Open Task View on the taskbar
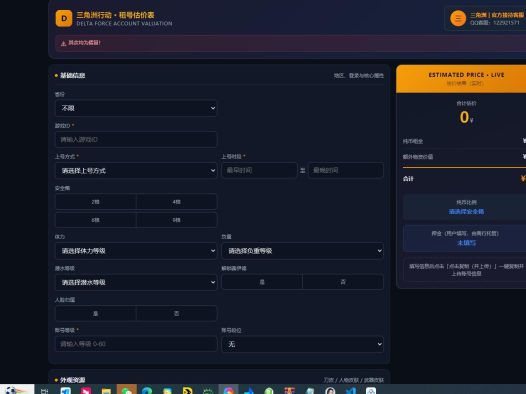This screenshot has height=394, width=526. tap(44, 391)
